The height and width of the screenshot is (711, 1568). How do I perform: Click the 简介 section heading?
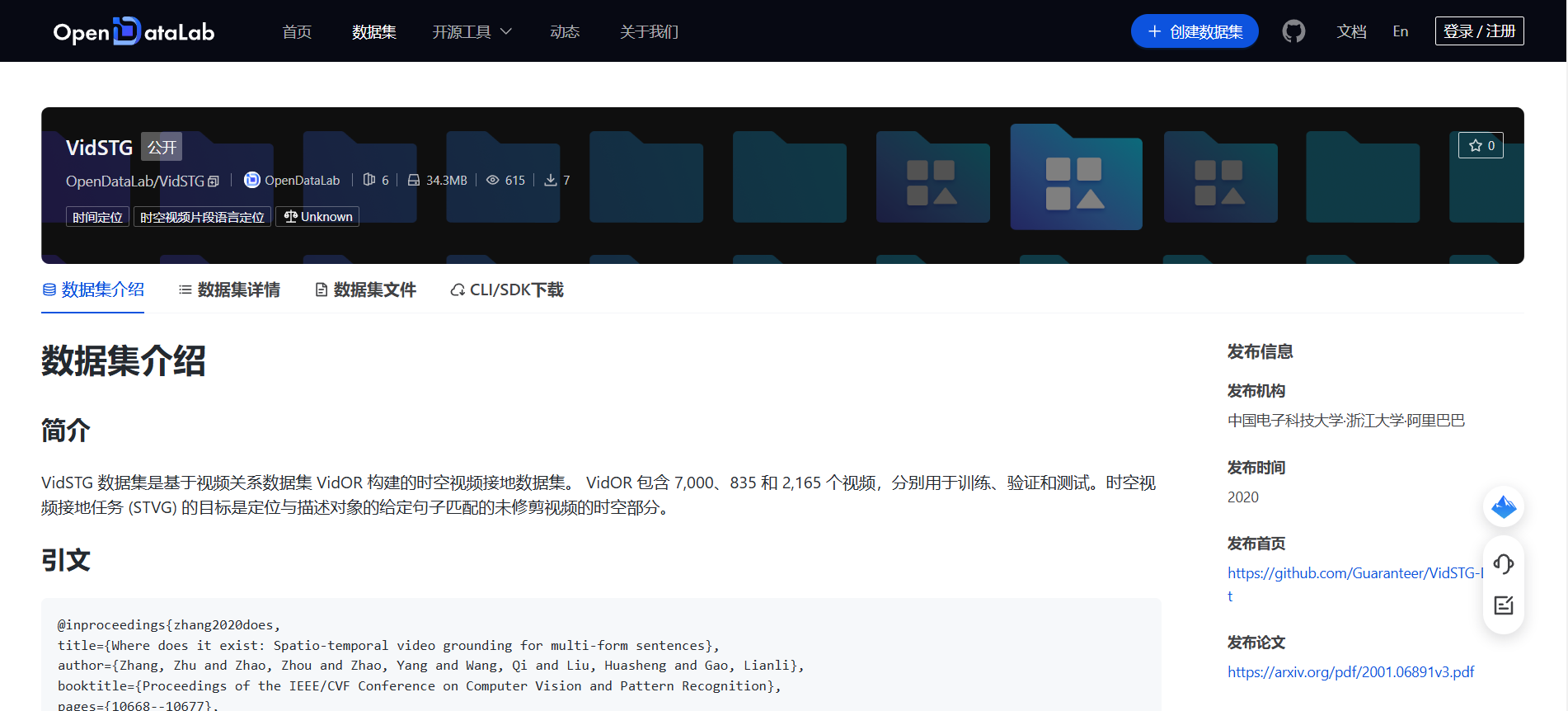(66, 431)
